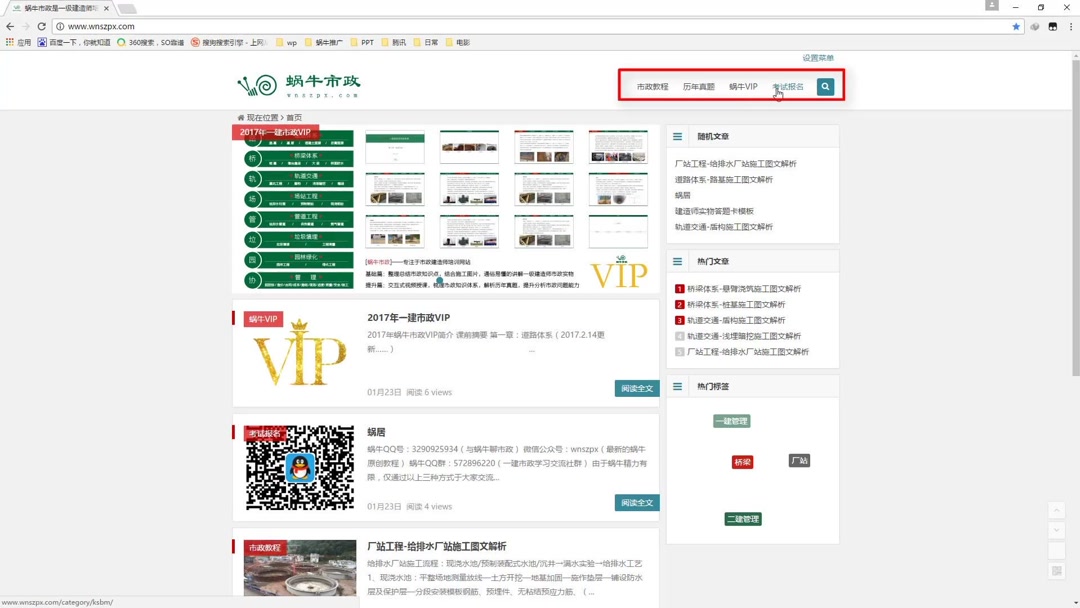Open the 市政教程 menu item
1080x608 pixels.
click(x=652, y=86)
